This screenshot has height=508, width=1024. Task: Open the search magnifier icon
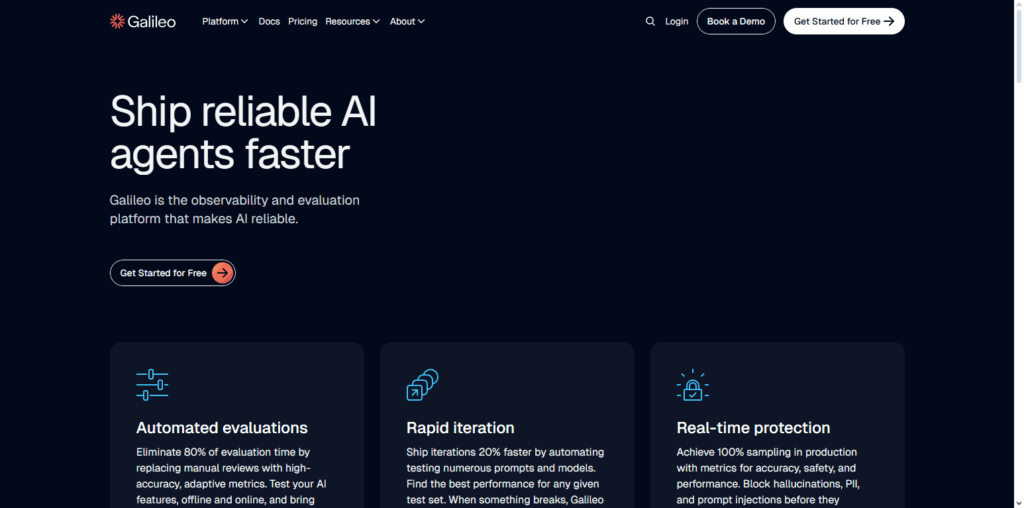click(x=650, y=22)
